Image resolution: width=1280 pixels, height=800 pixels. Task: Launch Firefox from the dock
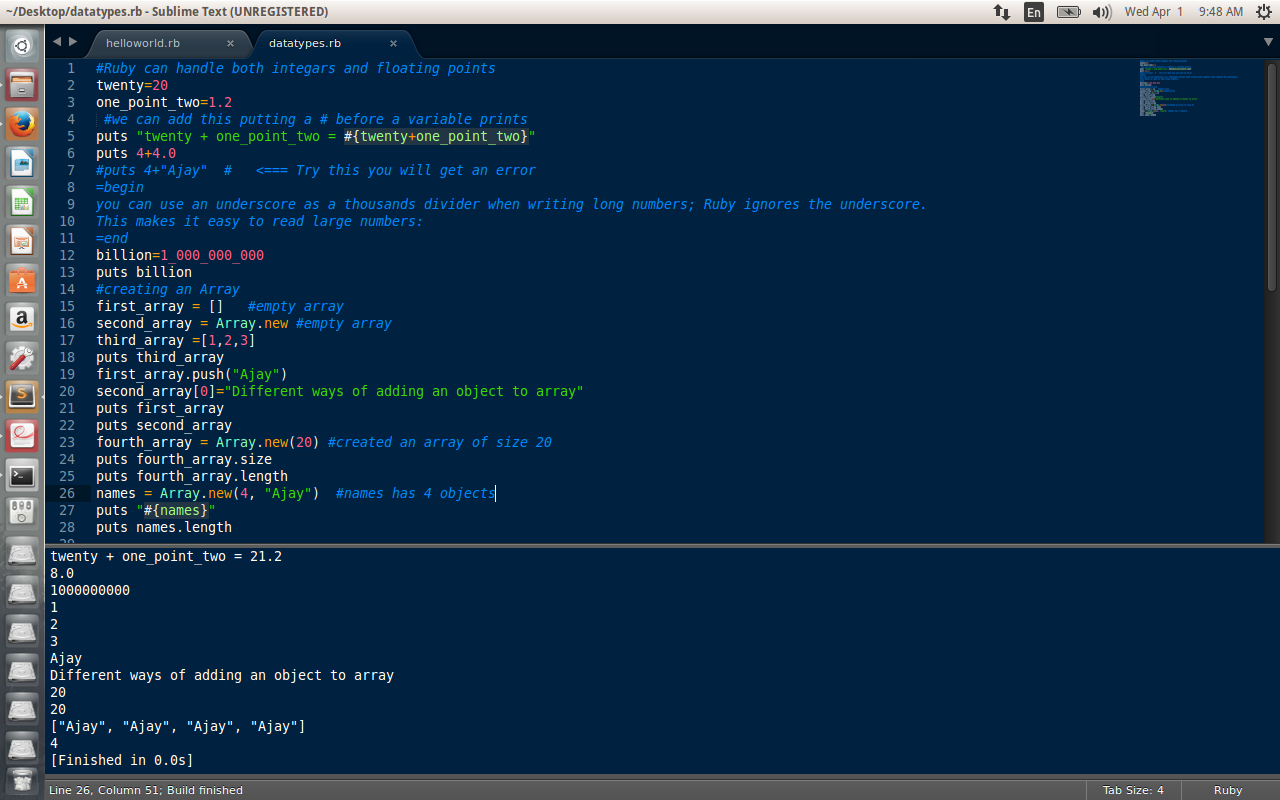click(21, 124)
